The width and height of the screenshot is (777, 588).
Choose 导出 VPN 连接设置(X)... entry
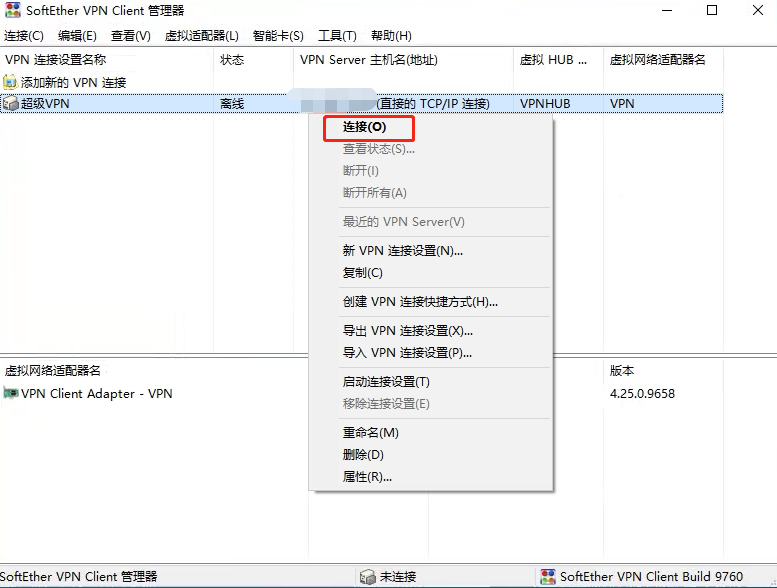coord(431,330)
